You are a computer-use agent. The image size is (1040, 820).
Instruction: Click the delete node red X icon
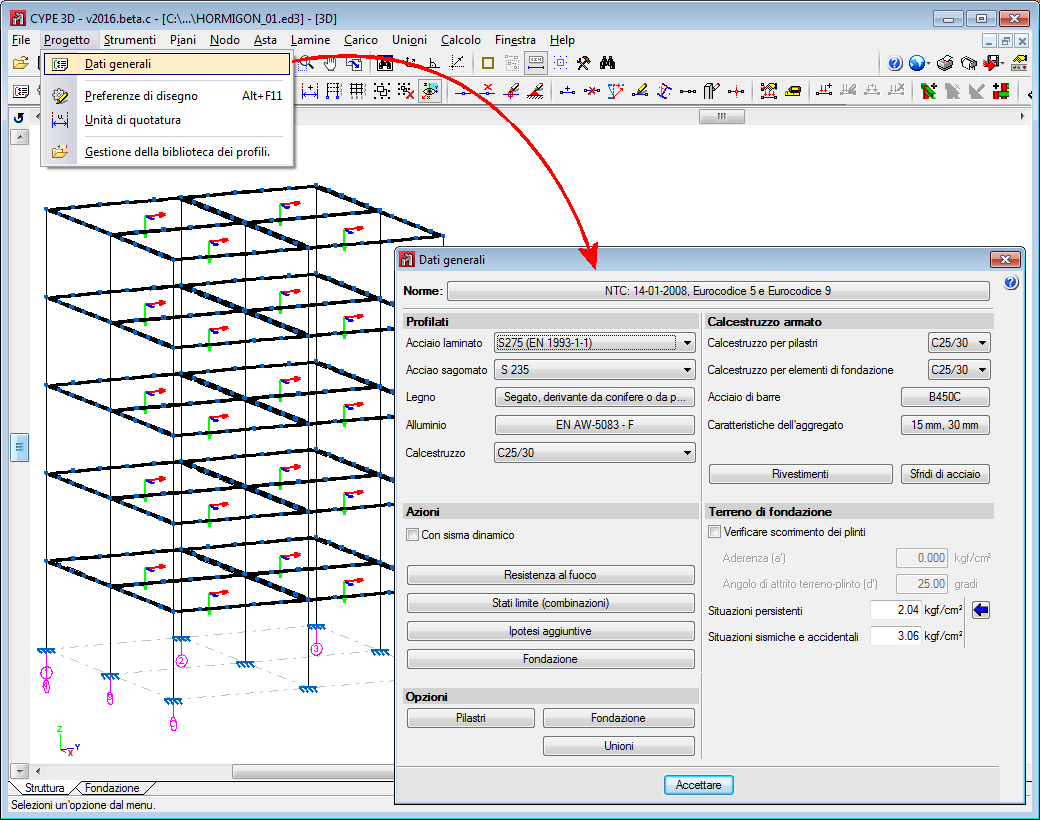pyautogui.click(x=488, y=91)
